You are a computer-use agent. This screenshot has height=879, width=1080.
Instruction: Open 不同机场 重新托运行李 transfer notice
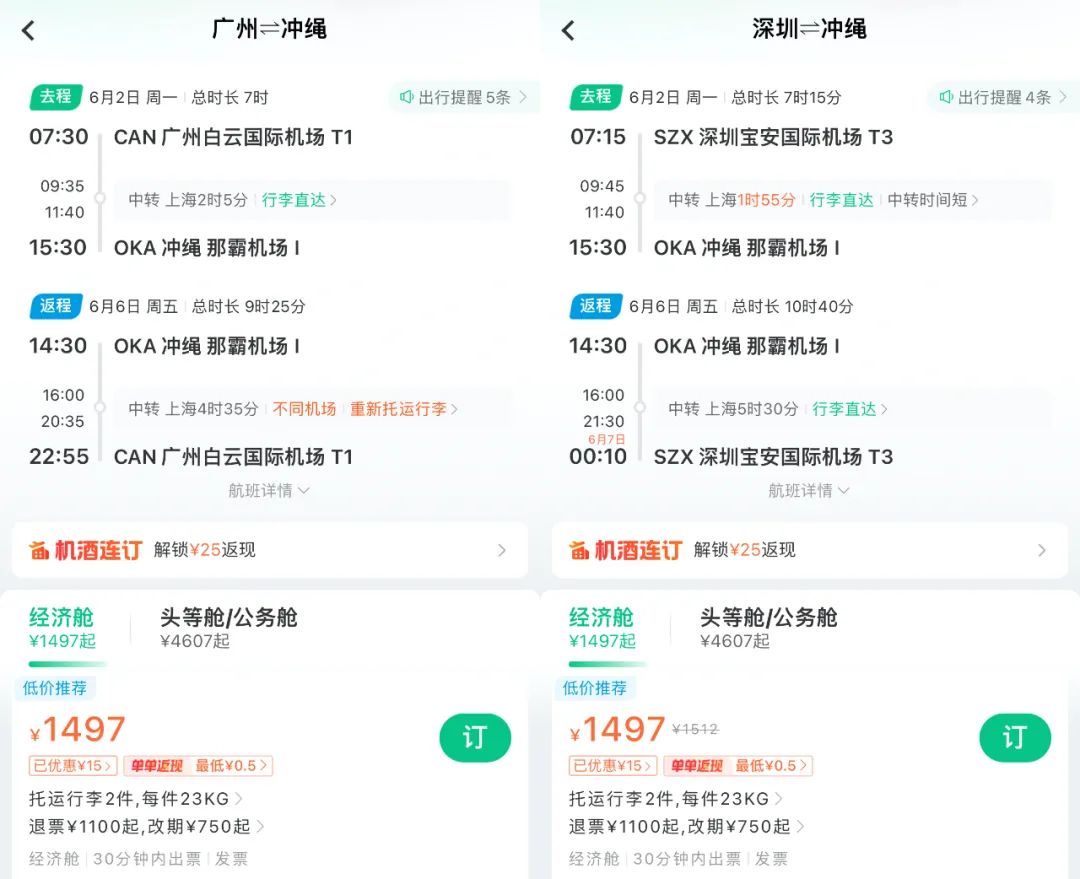click(x=312, y=409)
